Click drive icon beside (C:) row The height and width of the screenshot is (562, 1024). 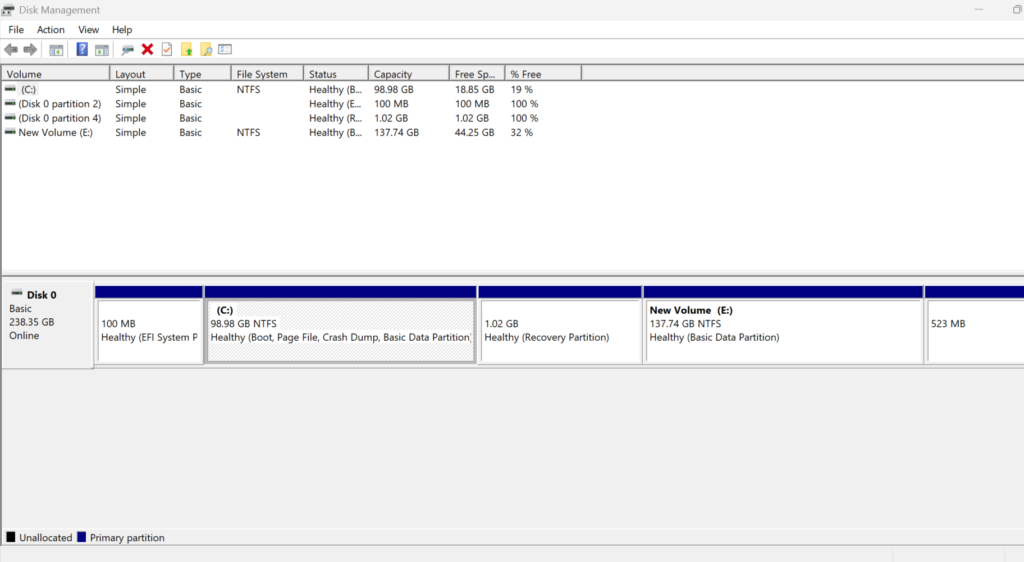point(10,89)
